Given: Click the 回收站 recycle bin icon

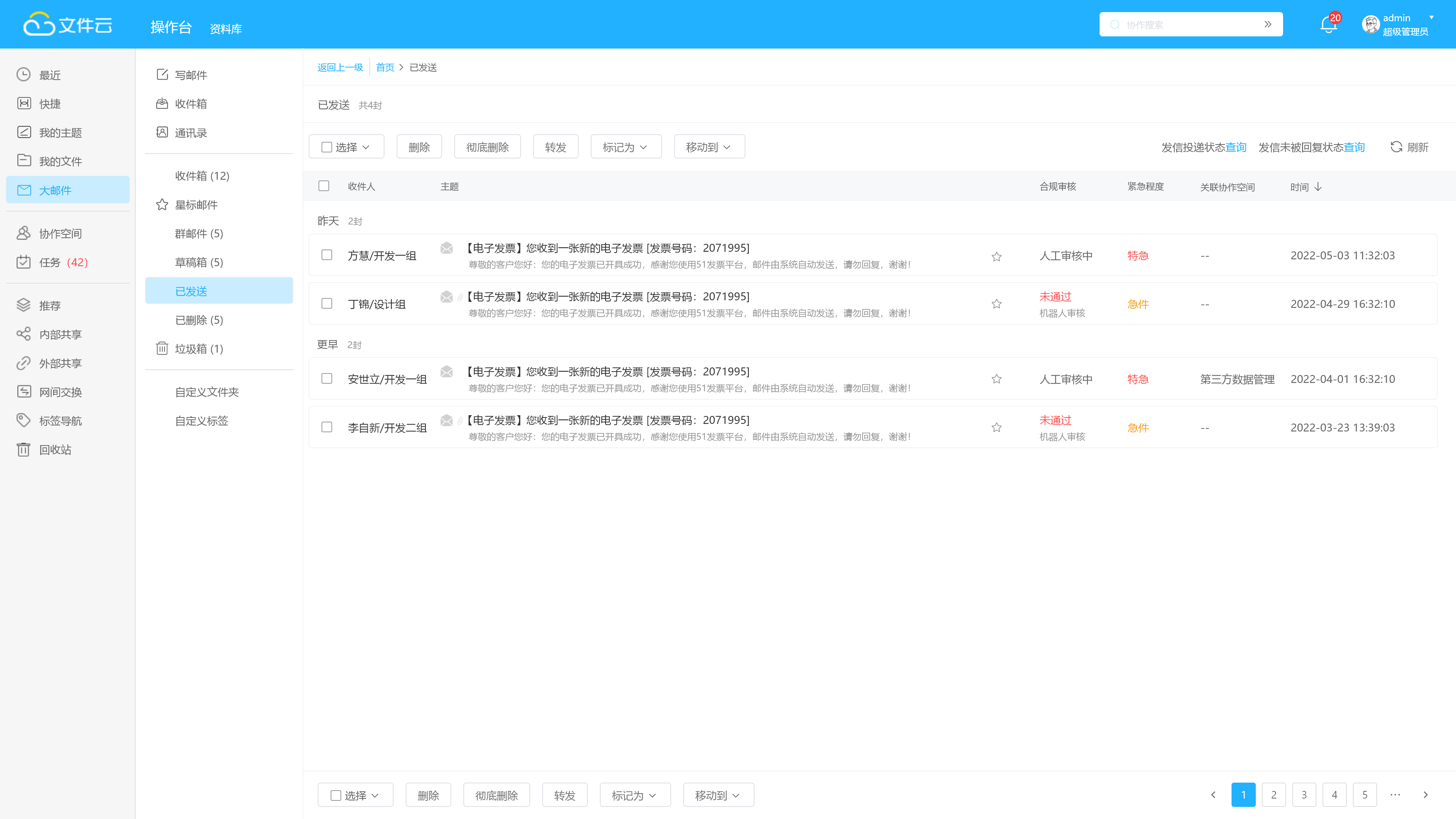Looking at the screenshot, I should (23, 449).
